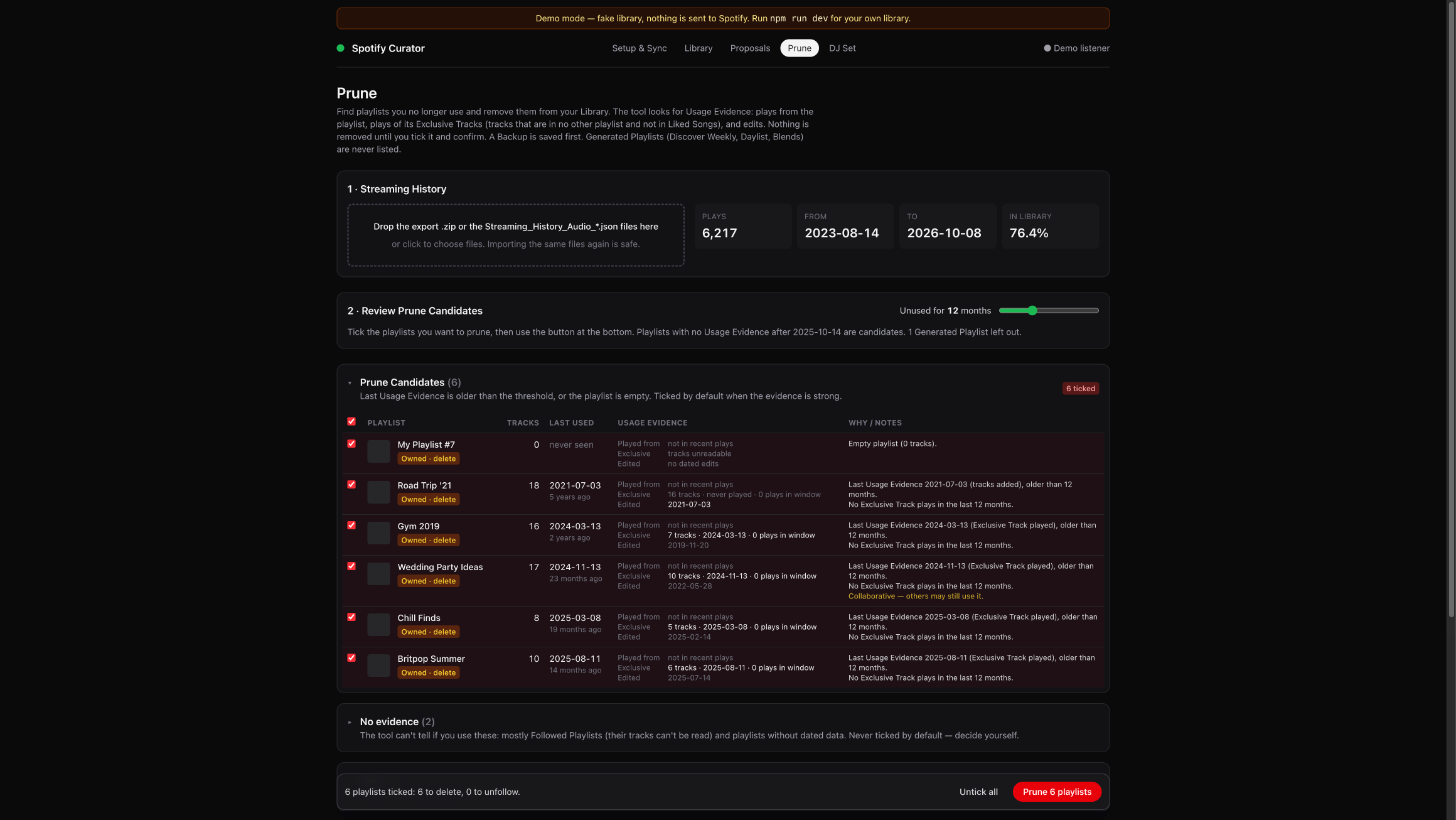Click the 6 ticked badge

click(1080, 388)
